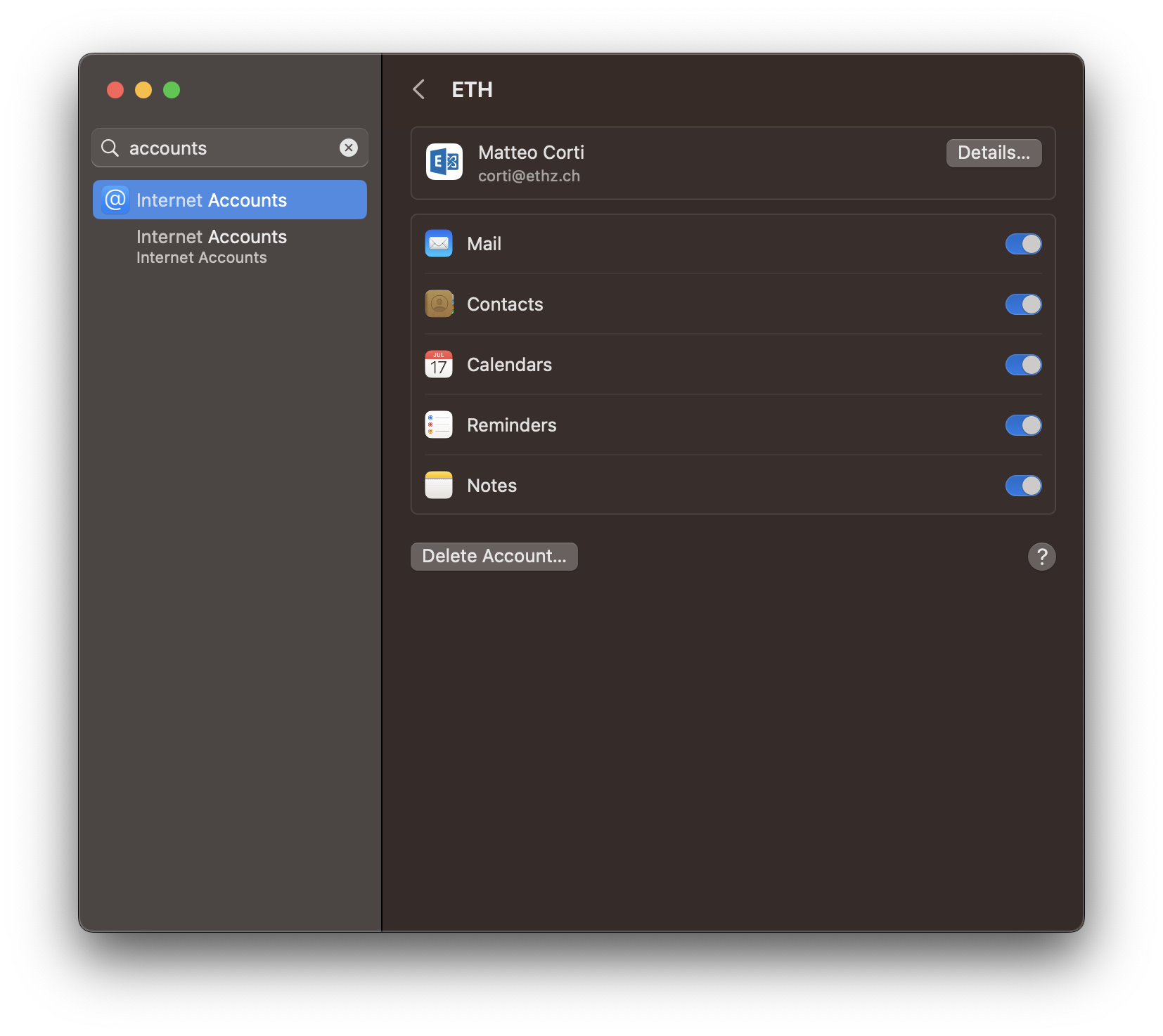The image size is (1163, 1036).
Task: Click the corti@ethz.ch email address
Action: 529,176
